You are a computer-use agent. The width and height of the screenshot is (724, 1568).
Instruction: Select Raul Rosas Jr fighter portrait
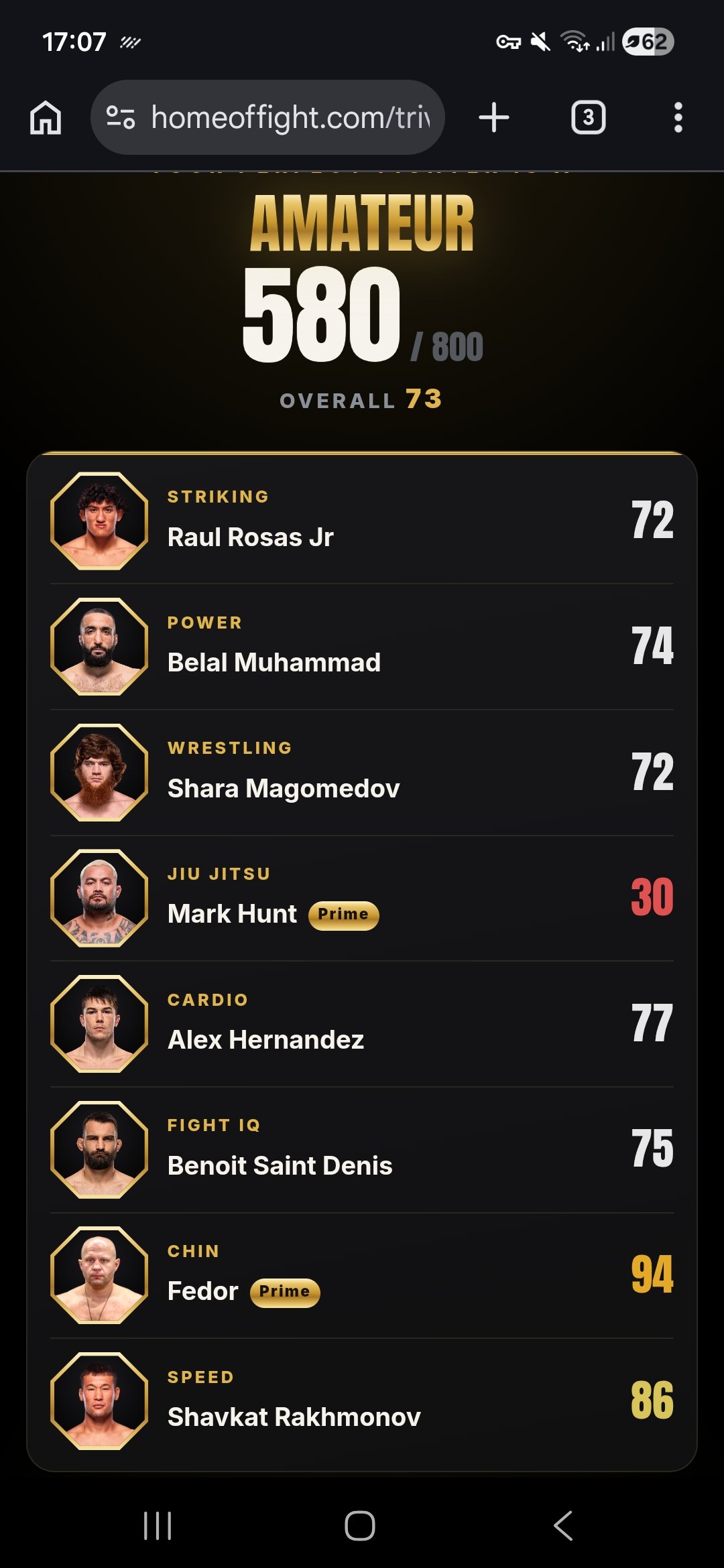click(x=99, y=521)
